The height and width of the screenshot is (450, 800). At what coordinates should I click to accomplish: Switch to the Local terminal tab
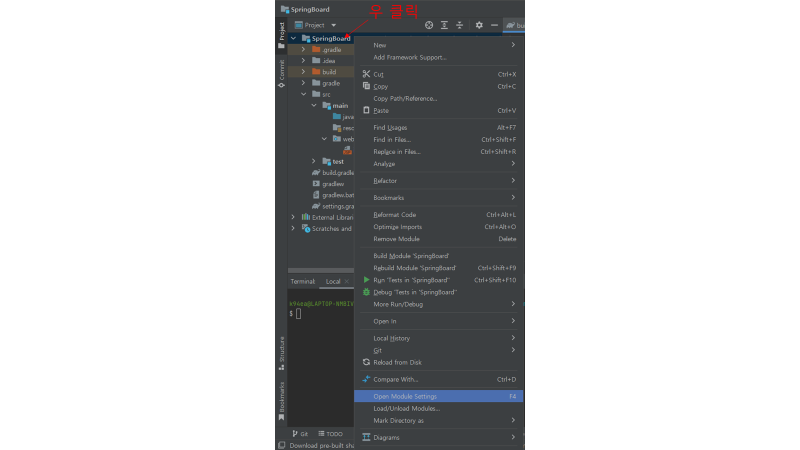click(x=333, y=281)
